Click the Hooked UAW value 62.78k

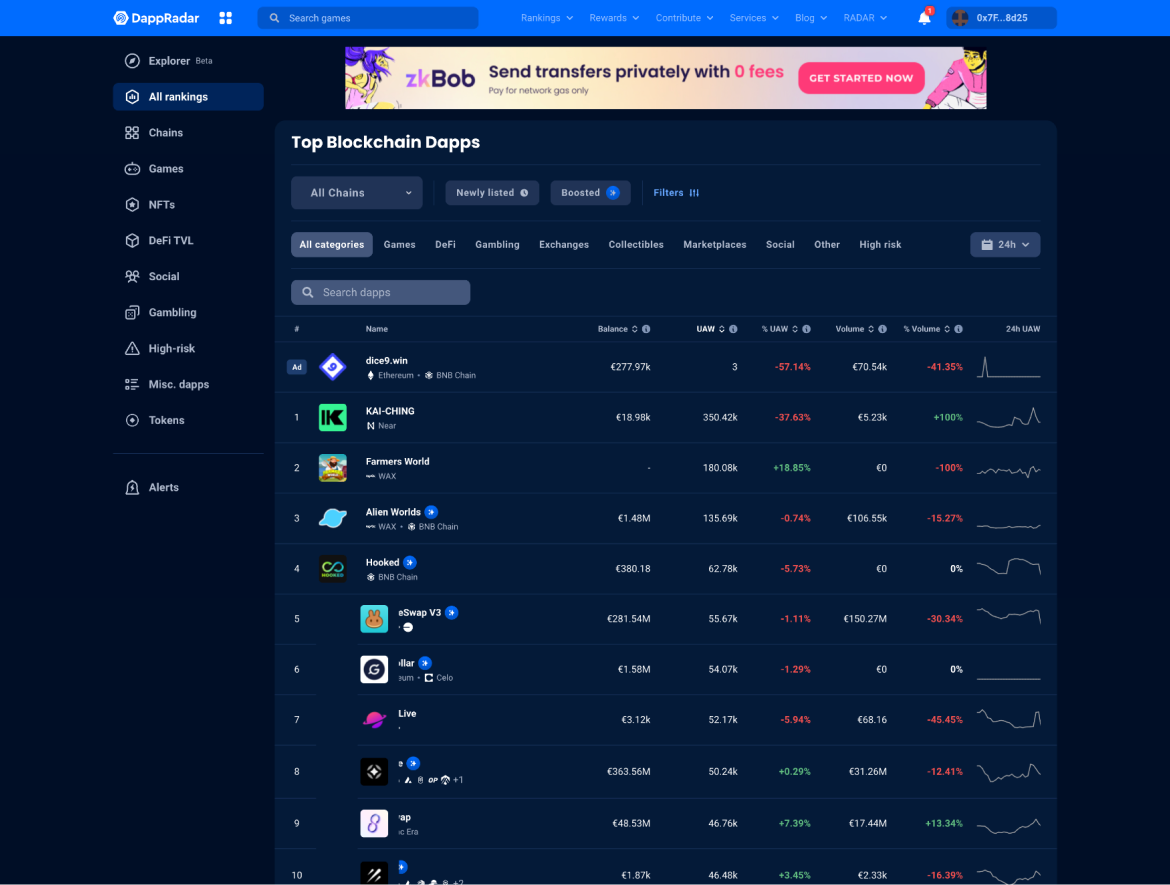723,569
